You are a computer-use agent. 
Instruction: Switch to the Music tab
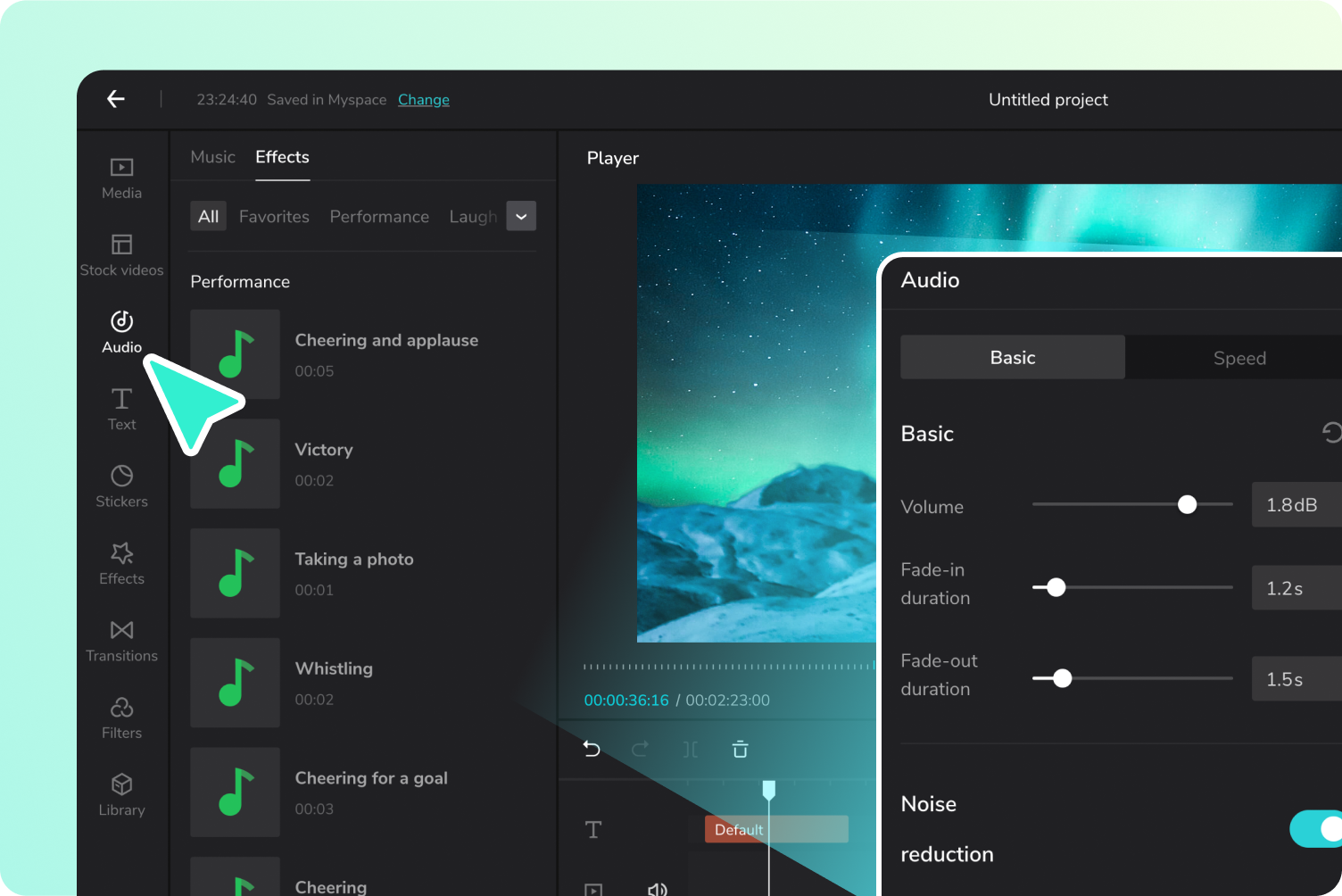point(212,157)
